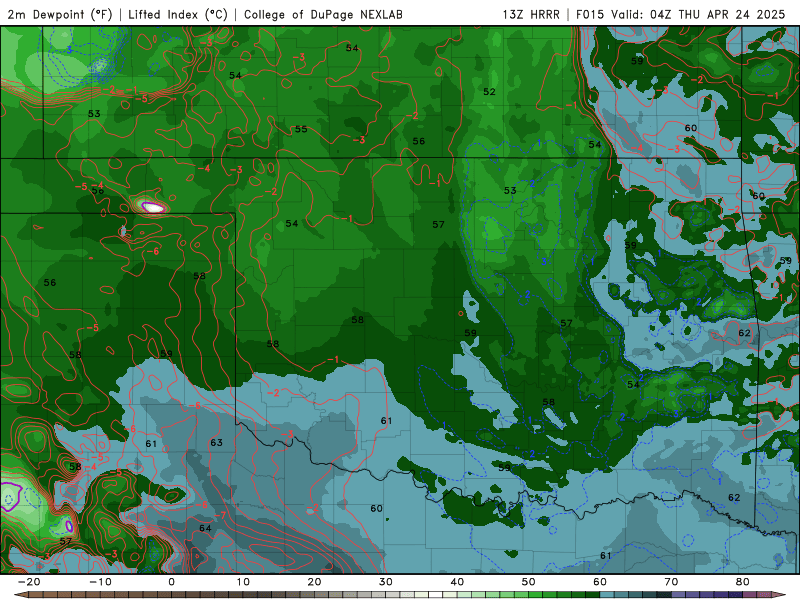The image size is (800, 600).
Task: Click the "2m Dewpoint (°F)" title text
Action: coord(60,14)
